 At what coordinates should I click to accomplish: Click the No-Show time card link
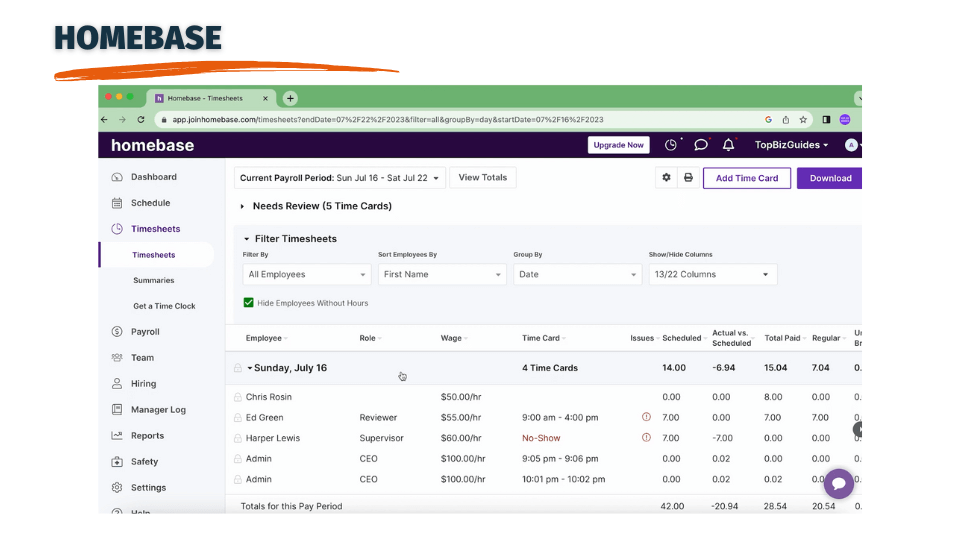coord(541,438)
